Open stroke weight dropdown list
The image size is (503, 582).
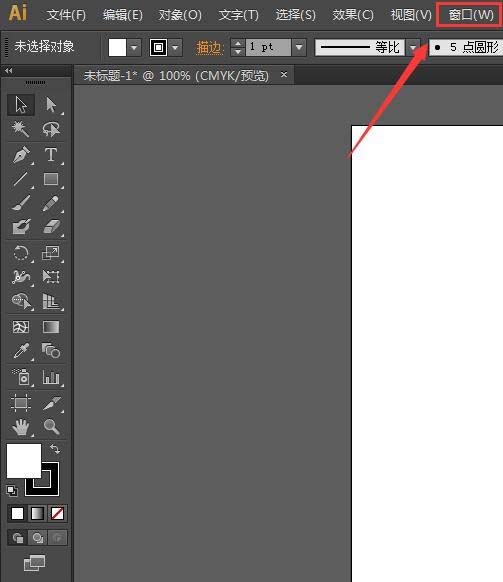tap(299, 48)
